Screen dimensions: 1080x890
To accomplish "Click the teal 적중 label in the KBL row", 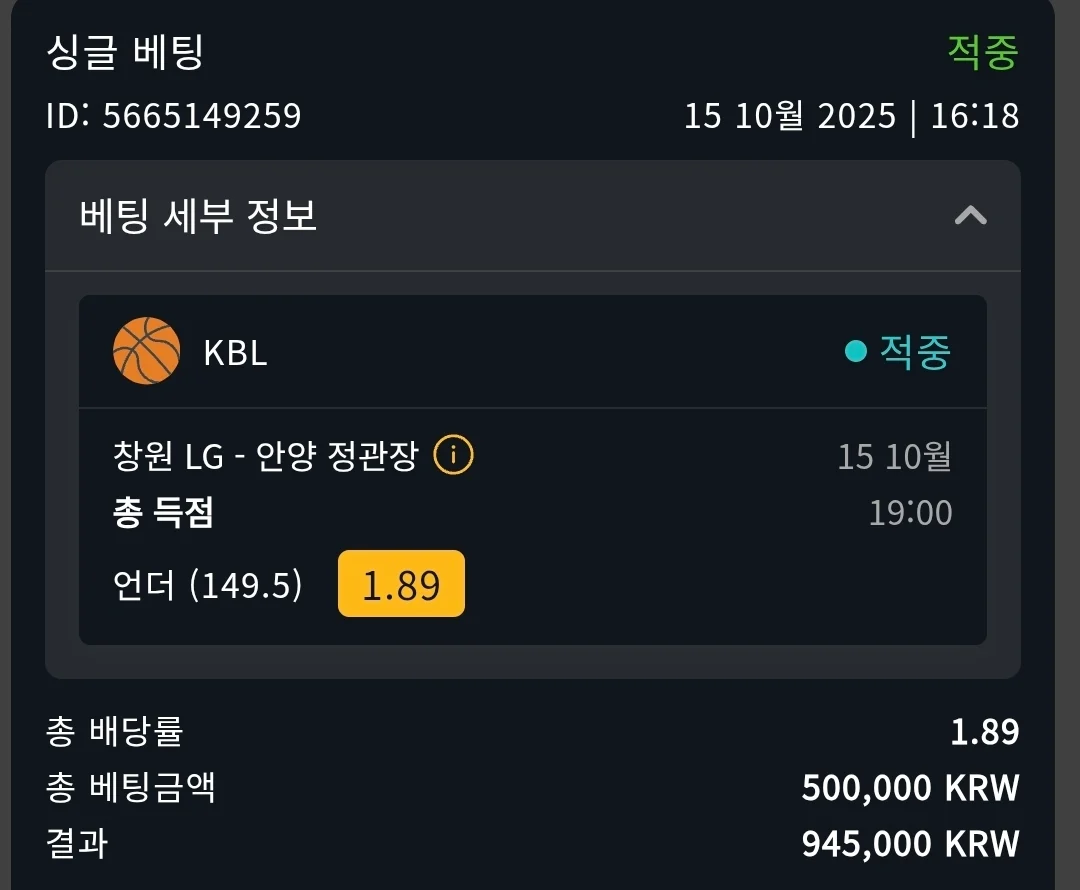I will click(914, 351).
